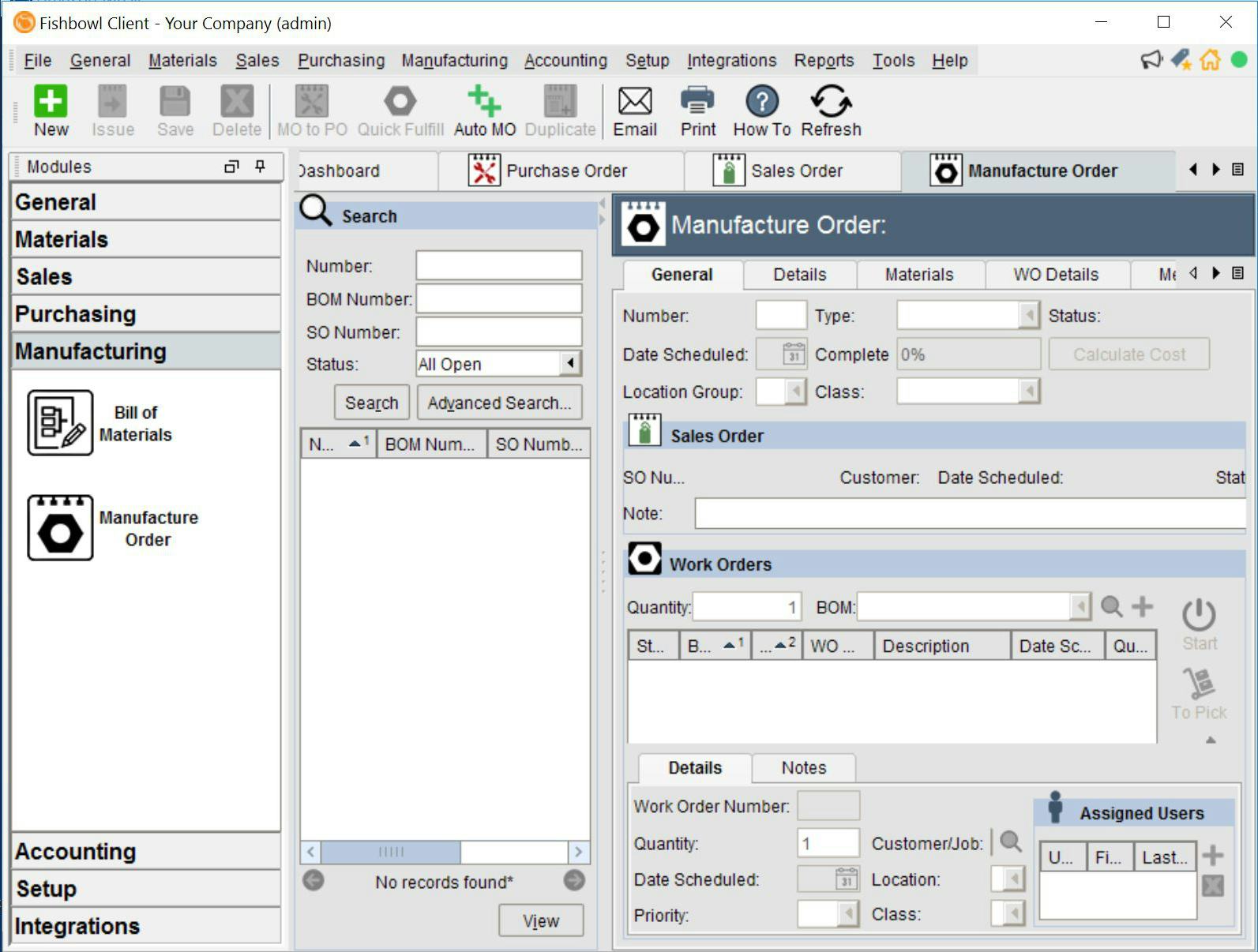The image size is (1258, 952).
Task: Open the Bill of Materials module
Action: click(61, 423)
